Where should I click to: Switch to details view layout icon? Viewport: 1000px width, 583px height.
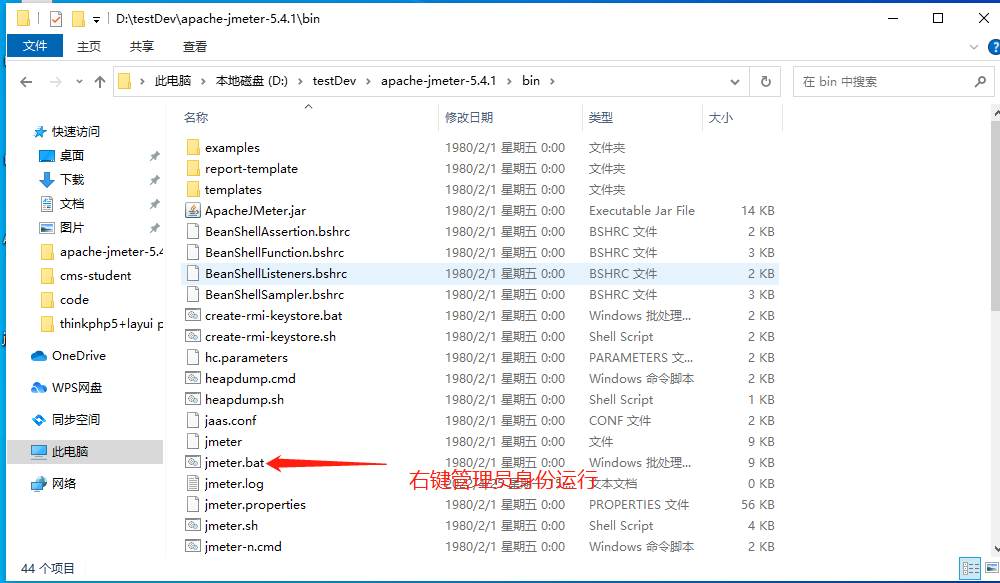pyautogui.click(x=971, y=568)
